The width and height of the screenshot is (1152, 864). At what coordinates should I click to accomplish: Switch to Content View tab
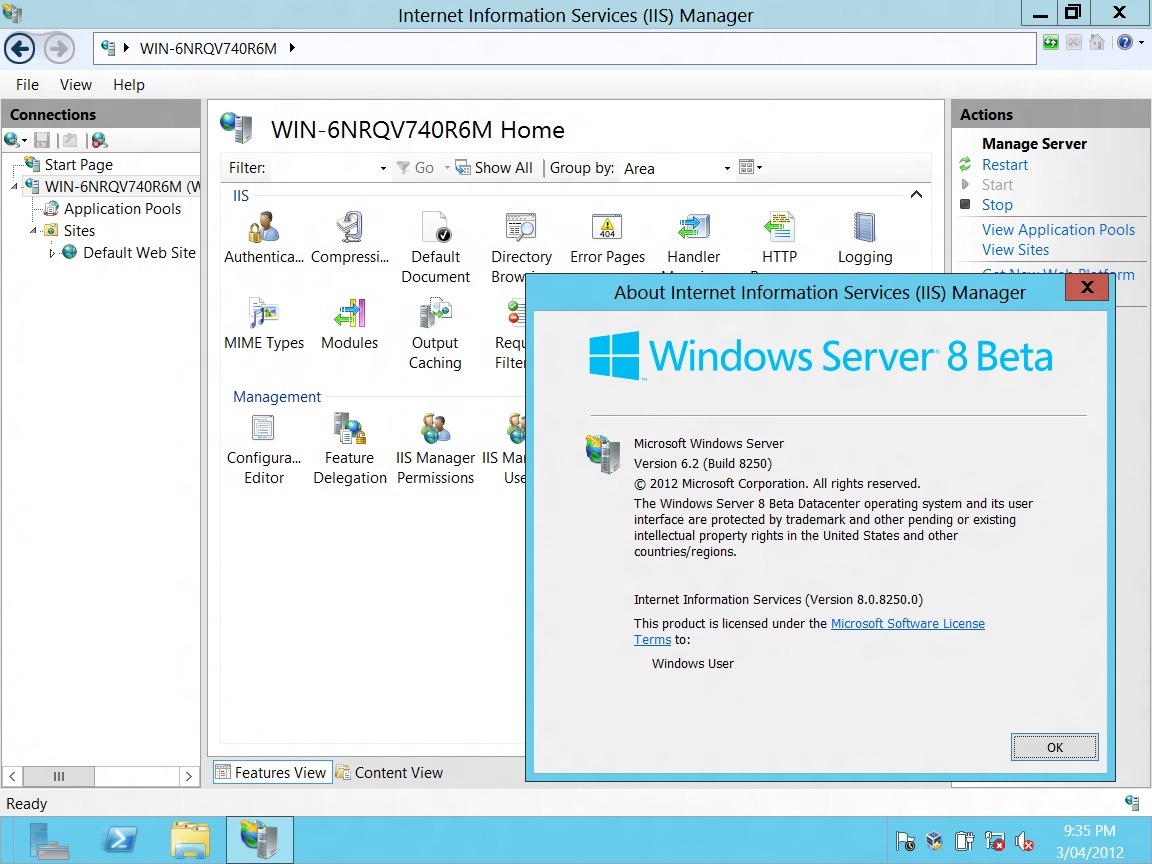click(x=389, y=772)
